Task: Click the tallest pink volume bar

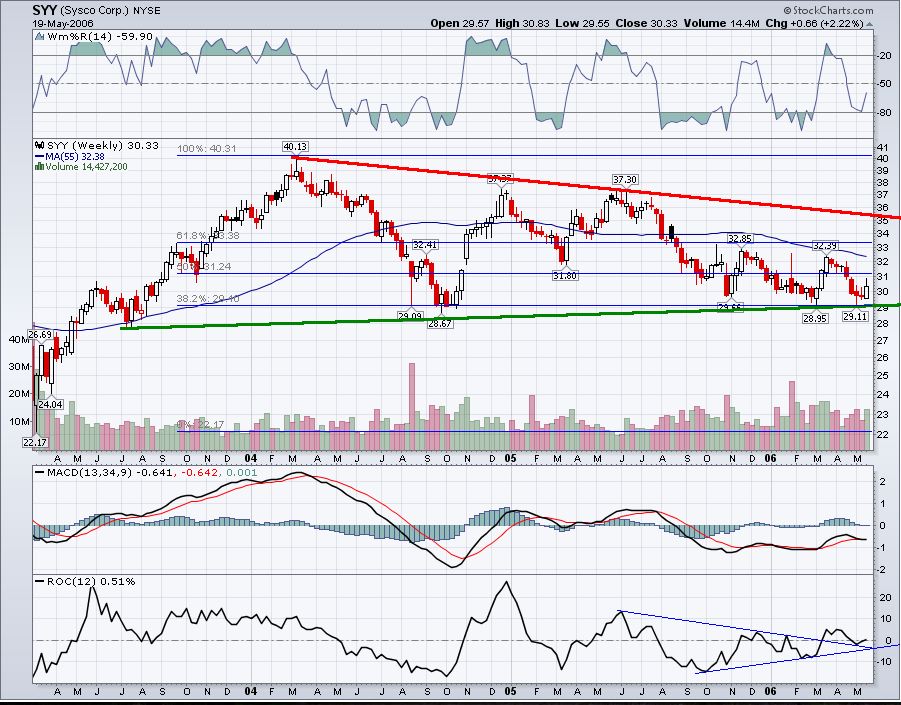Action: click(411, 406)
